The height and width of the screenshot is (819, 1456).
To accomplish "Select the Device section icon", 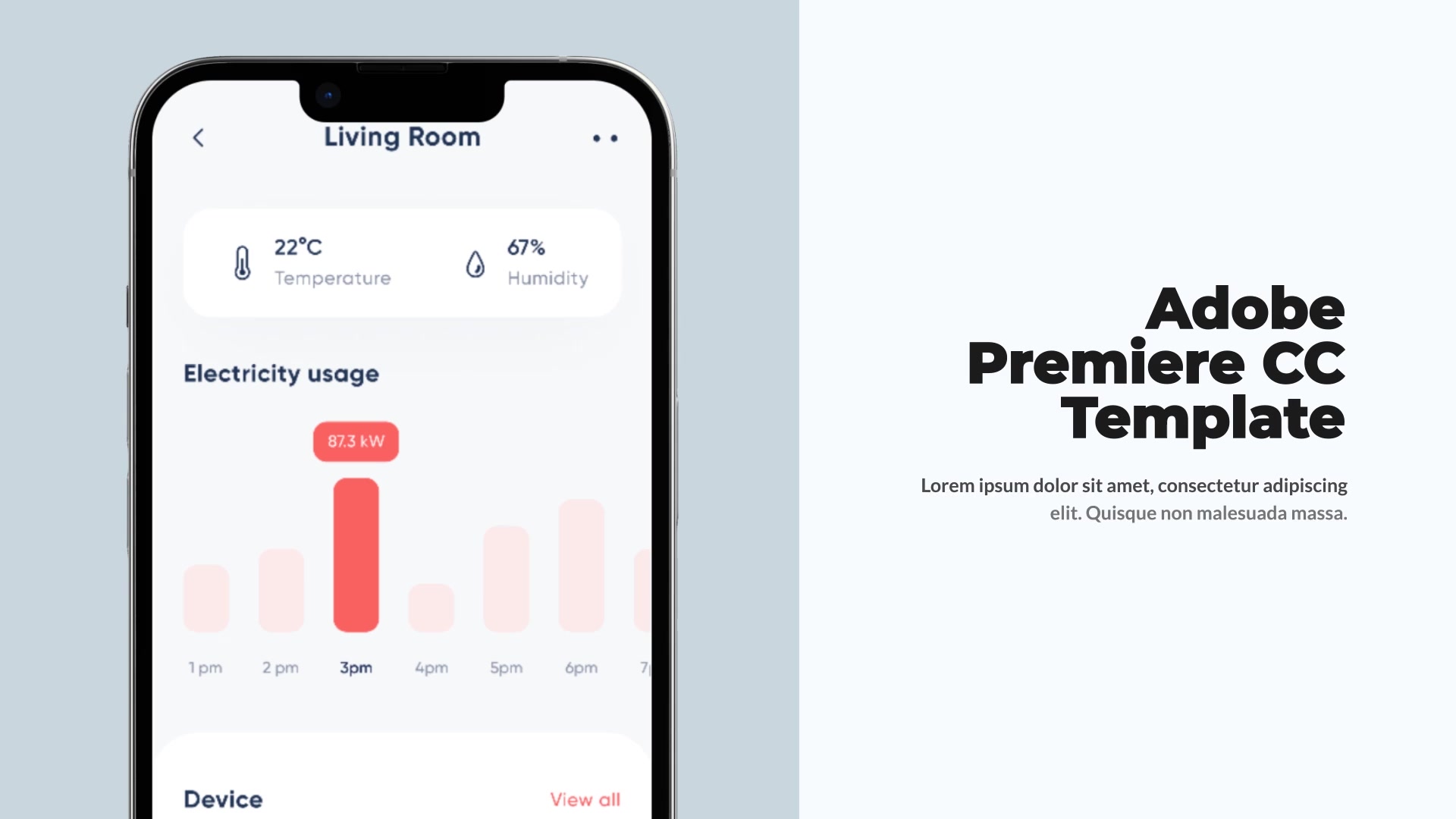I will tap(223, 798).
